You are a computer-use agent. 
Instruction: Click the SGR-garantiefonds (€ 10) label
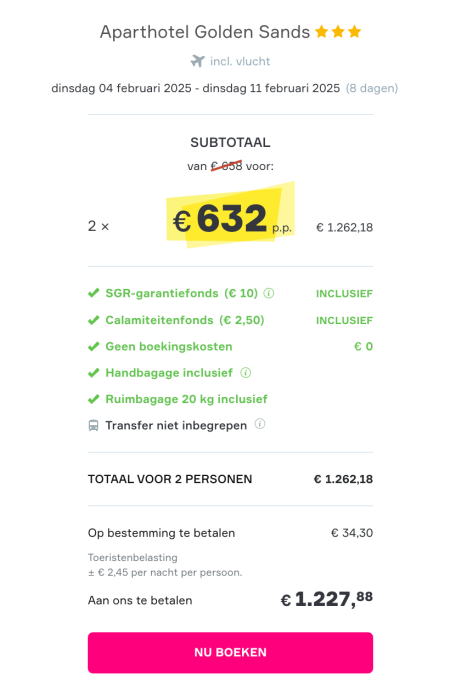[x=182, y=294]
